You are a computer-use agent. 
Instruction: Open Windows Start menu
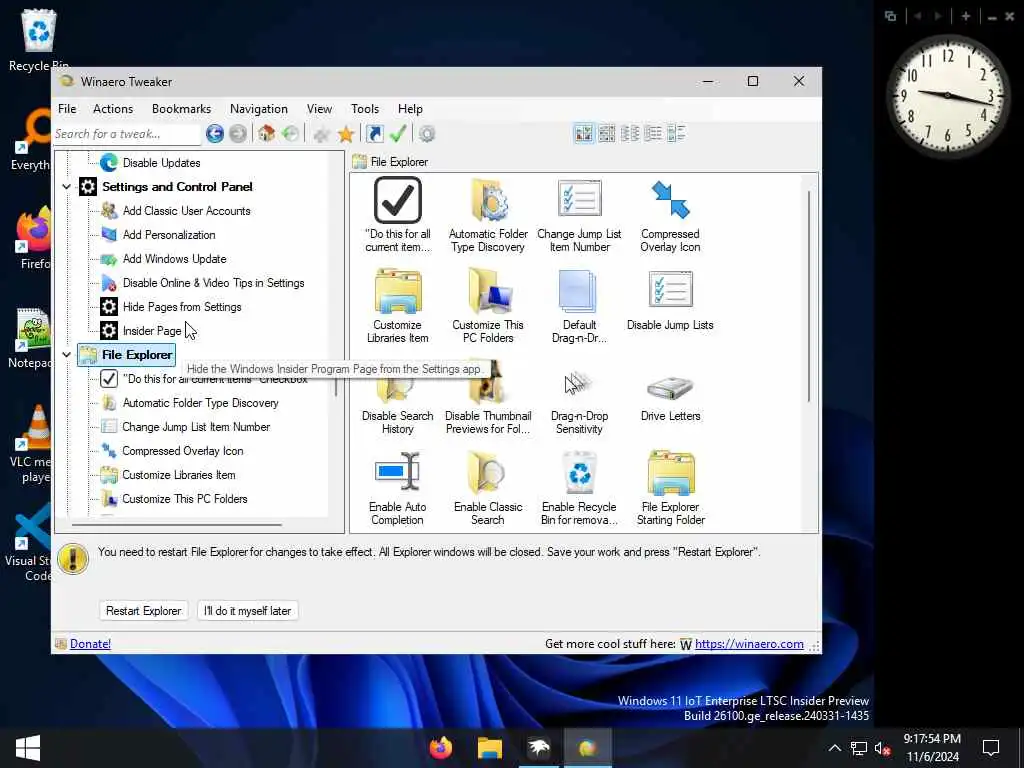[27, 748]
